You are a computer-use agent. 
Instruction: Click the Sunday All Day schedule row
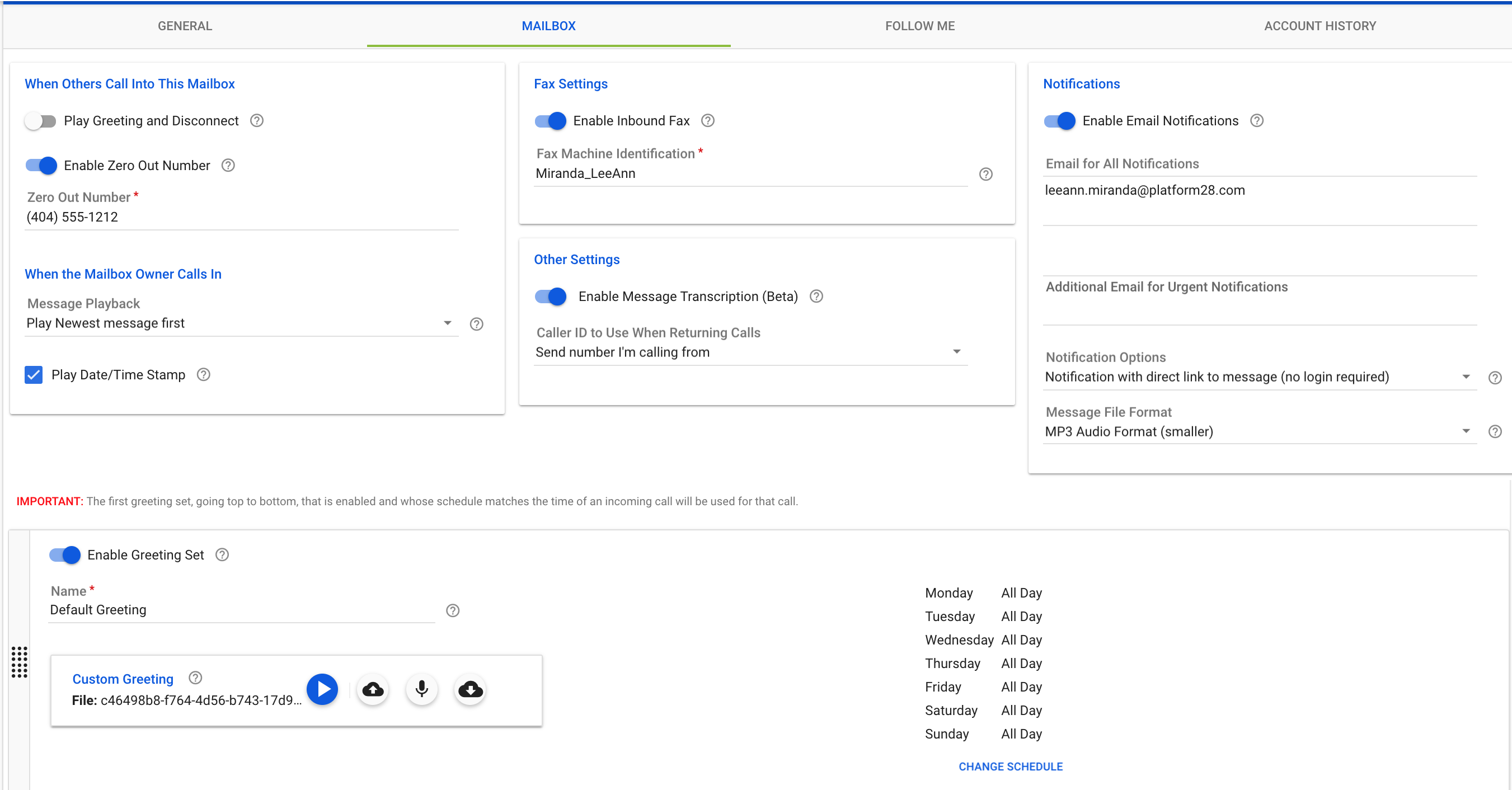pyautogui.click(x=983, y=733)
